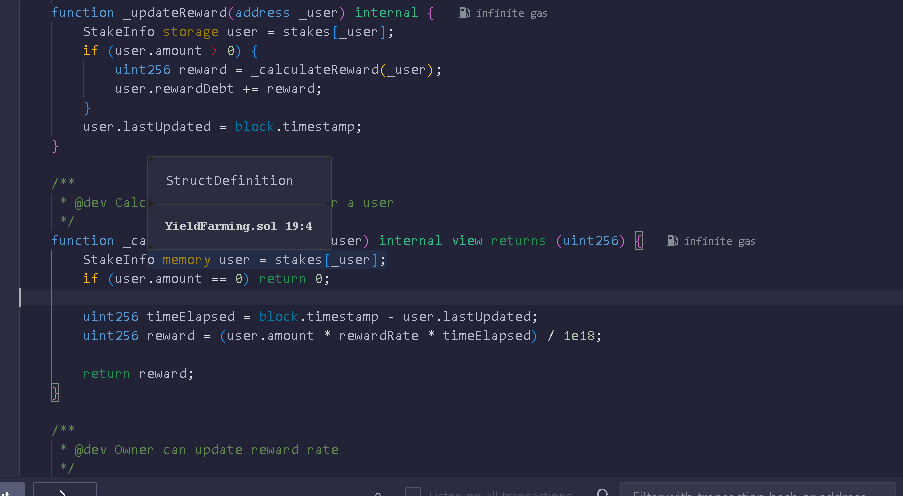903x496 pixels.
Task: Click the highlighted closing brace below return reward
Action: coord(55,393)
